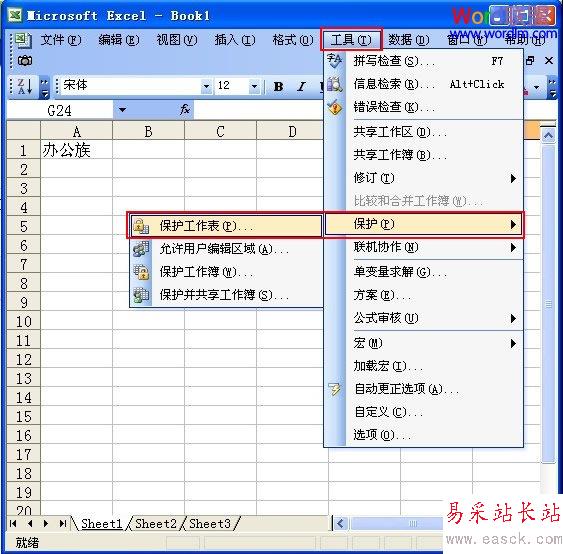Image resolution: width=563 pixels, height=554 pixels.
Task: Click the Research binoculars icon in menu
Action: click(x=334, y=84)
